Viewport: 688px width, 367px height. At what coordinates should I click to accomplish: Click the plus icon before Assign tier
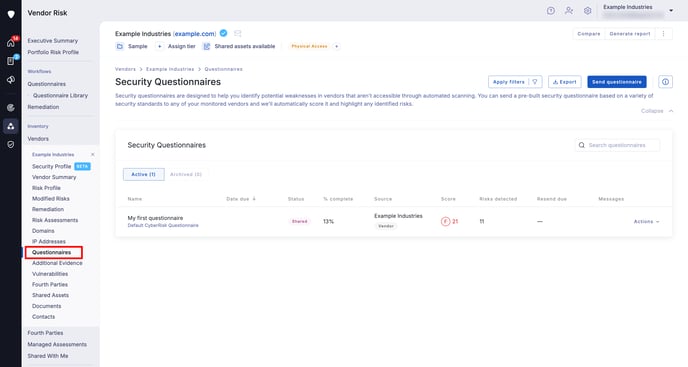pyautogui.click(x=160, y=46)
